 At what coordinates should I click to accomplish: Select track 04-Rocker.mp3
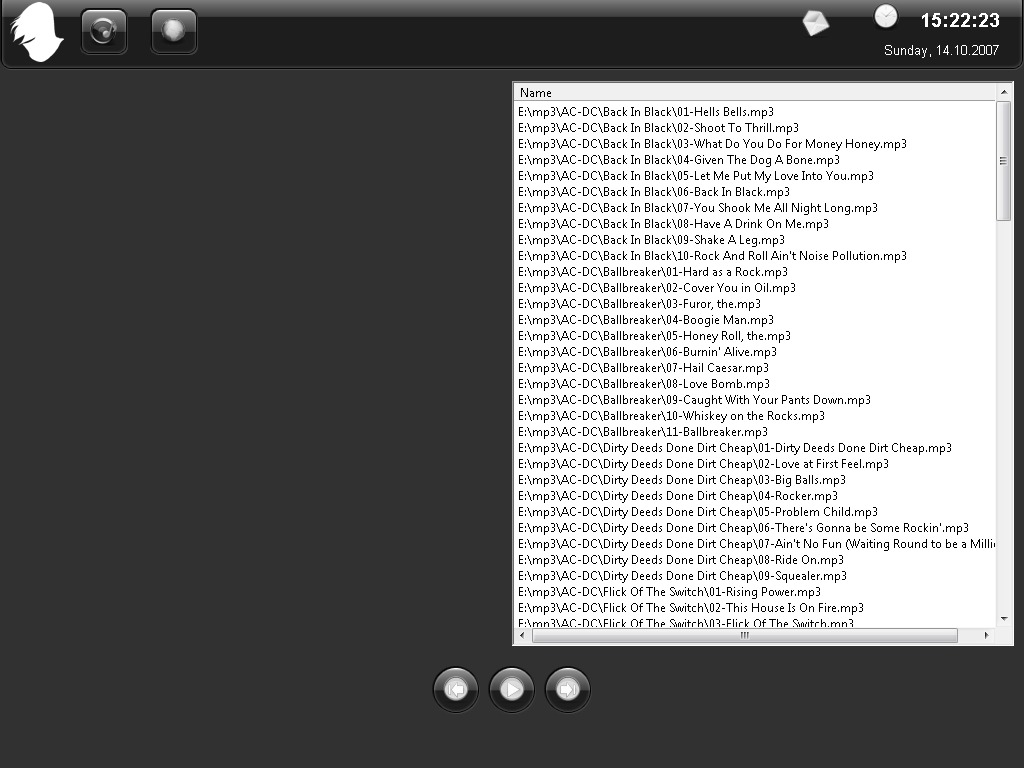pyautogui.click(x=678, y=496)
